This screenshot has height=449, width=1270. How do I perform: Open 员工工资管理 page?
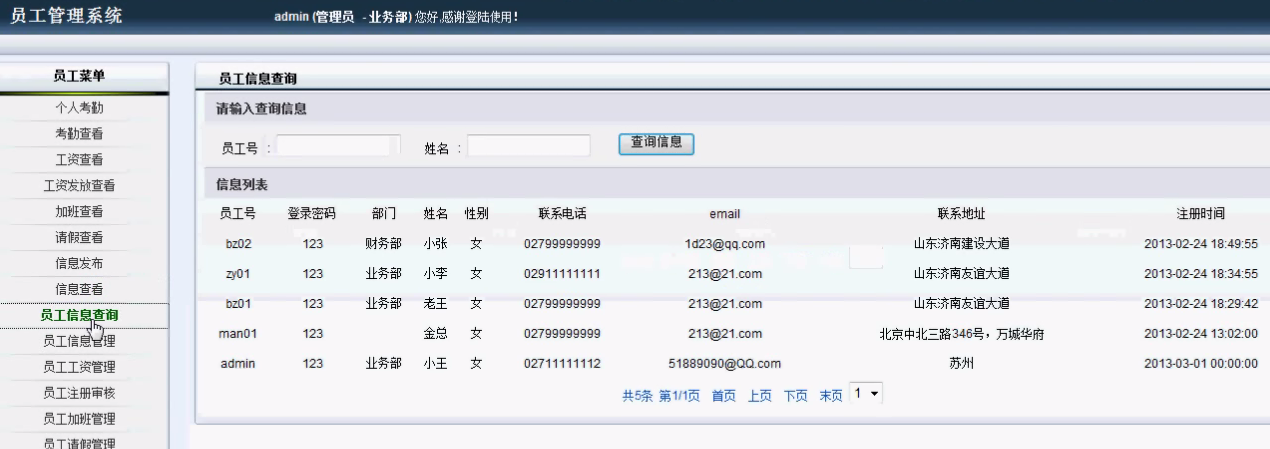(79, 367)
